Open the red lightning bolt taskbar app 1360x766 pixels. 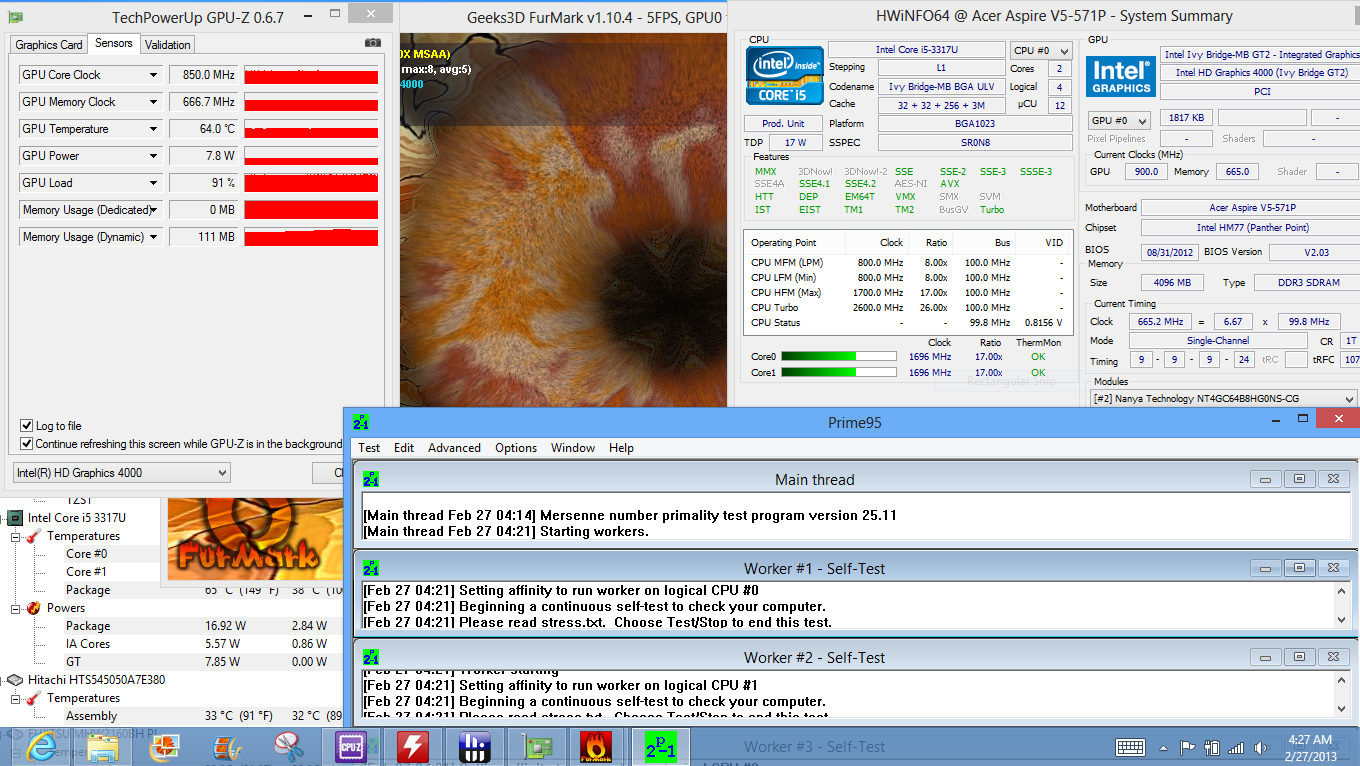(x=411, y=747)
